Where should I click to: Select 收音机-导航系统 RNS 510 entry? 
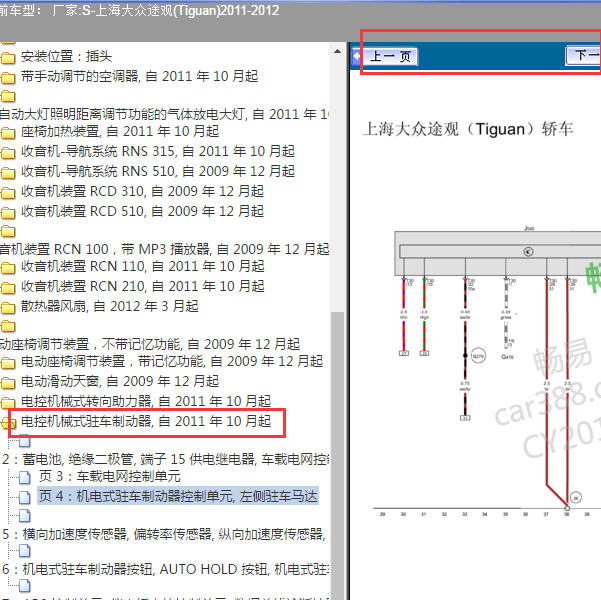pyautogui.click(x=158, y=171)
